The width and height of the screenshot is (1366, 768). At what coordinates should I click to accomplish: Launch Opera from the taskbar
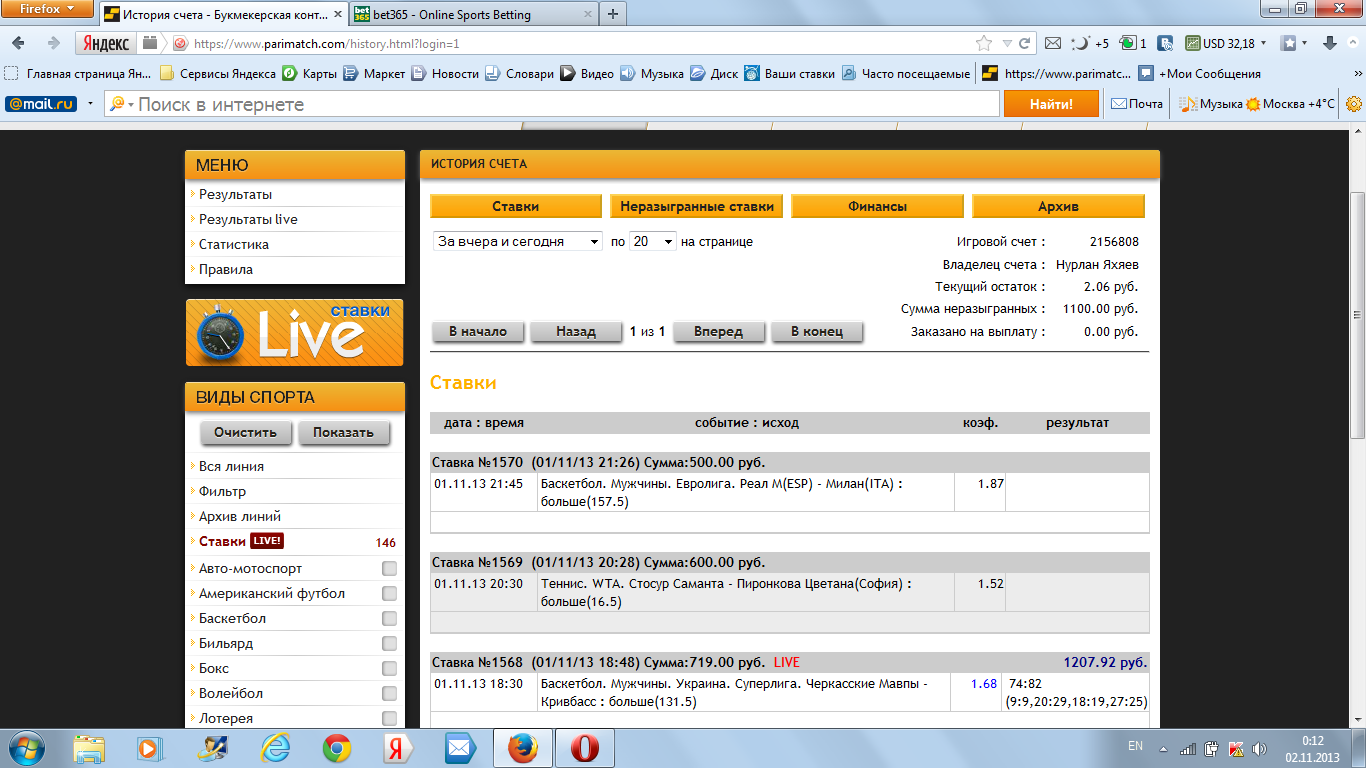coord(585,747)
